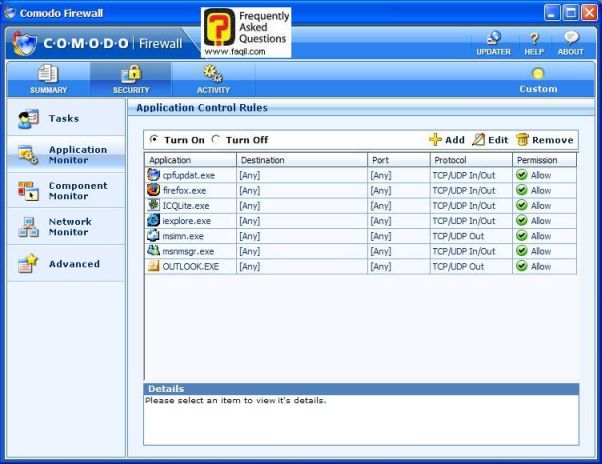Click the TCP/UDP Out protocol for msimn.exe
602x464 pixels.
point(458,236)
